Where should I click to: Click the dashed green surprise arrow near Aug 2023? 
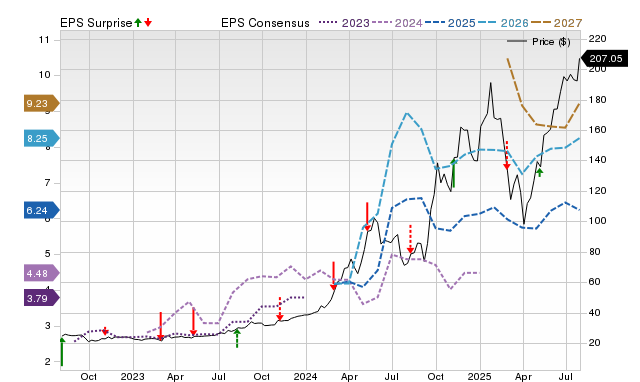coord(237,338)
